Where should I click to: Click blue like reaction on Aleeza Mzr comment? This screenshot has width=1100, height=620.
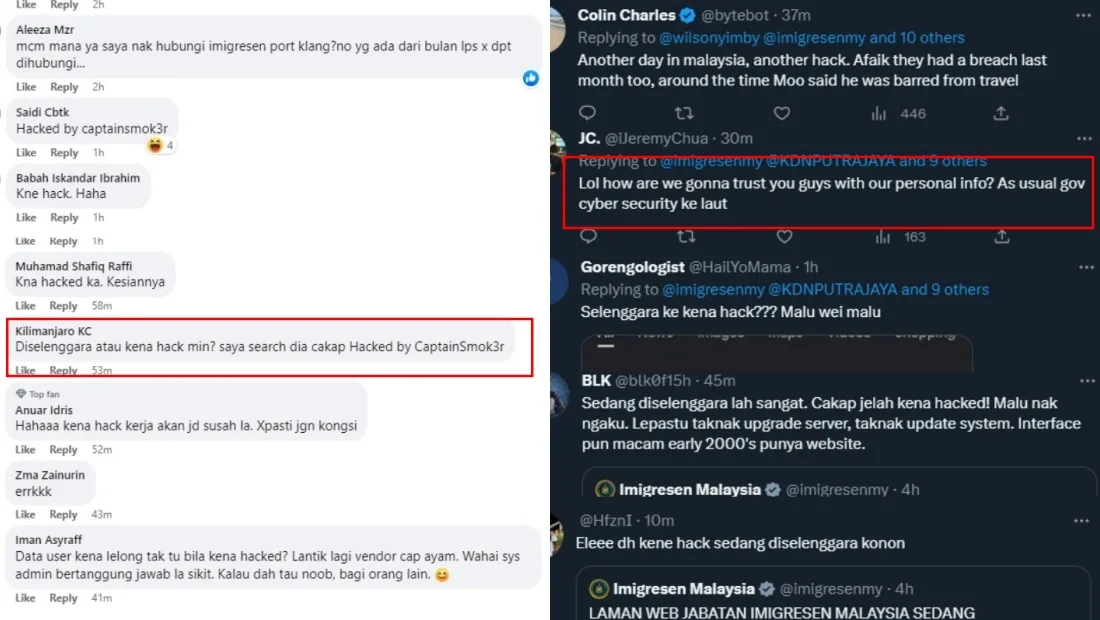pyautogui.click(x=531, y=78)
